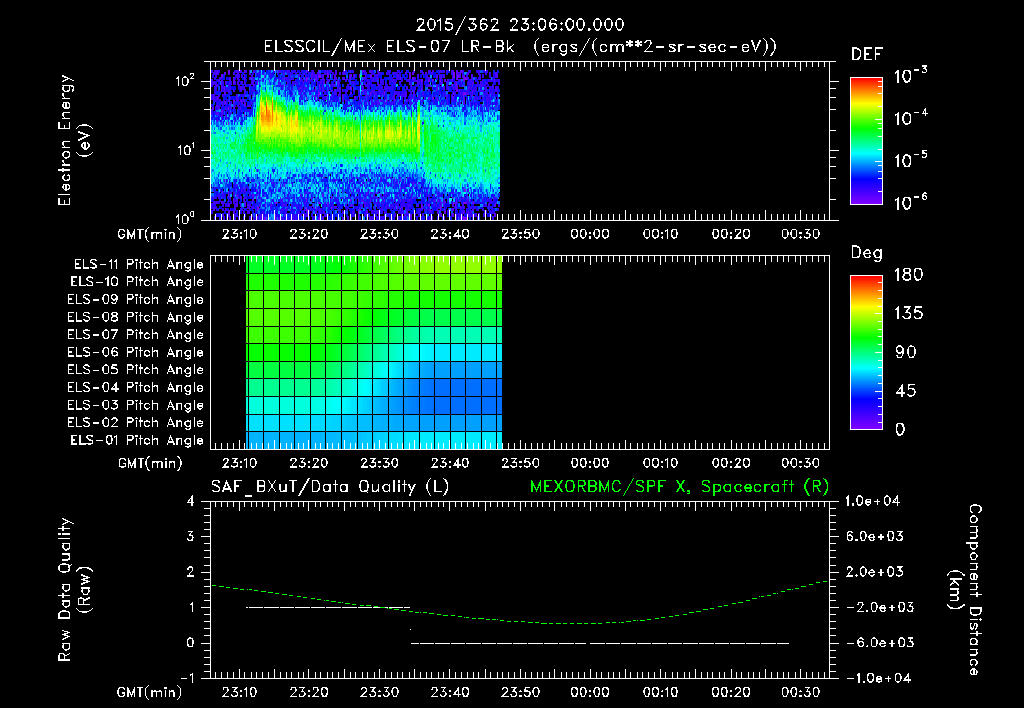Click the ELS-09 Pitch Angle row label
This screenshot has width=1024, height=708.
click(x=136, y=300)
